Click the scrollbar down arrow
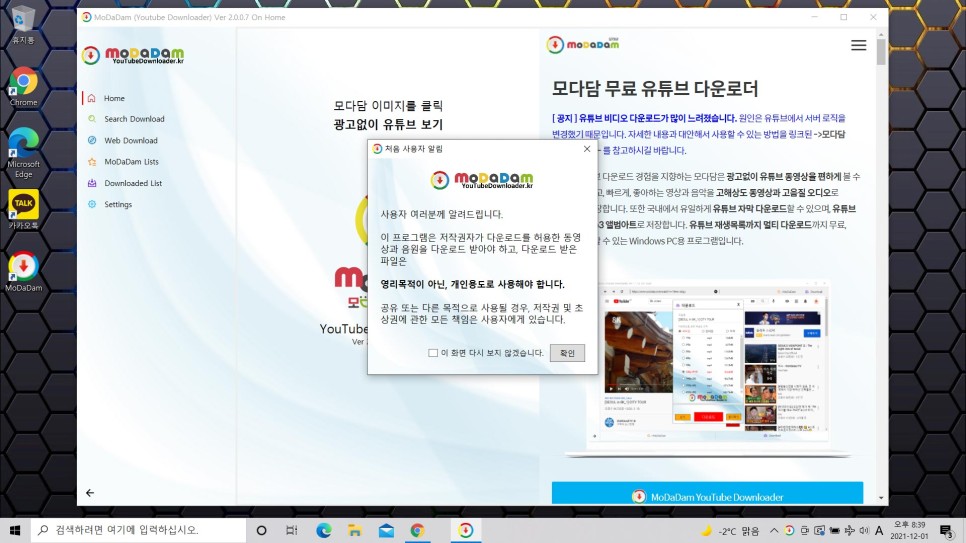 (881, 498)
